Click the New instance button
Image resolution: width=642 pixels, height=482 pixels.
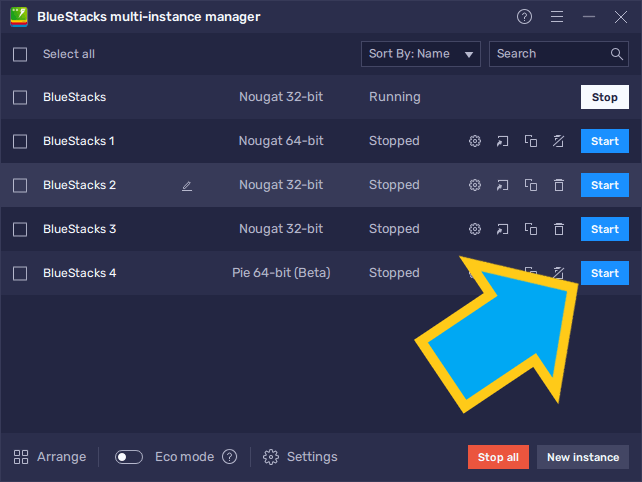point(582,457)
